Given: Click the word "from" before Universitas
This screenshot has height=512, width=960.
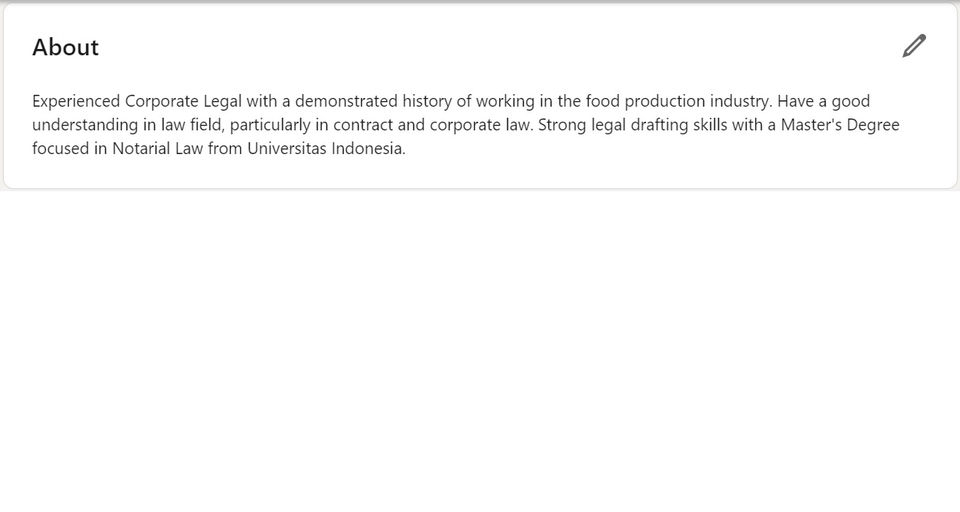Looking at the screenshot, I should (225, 148).
